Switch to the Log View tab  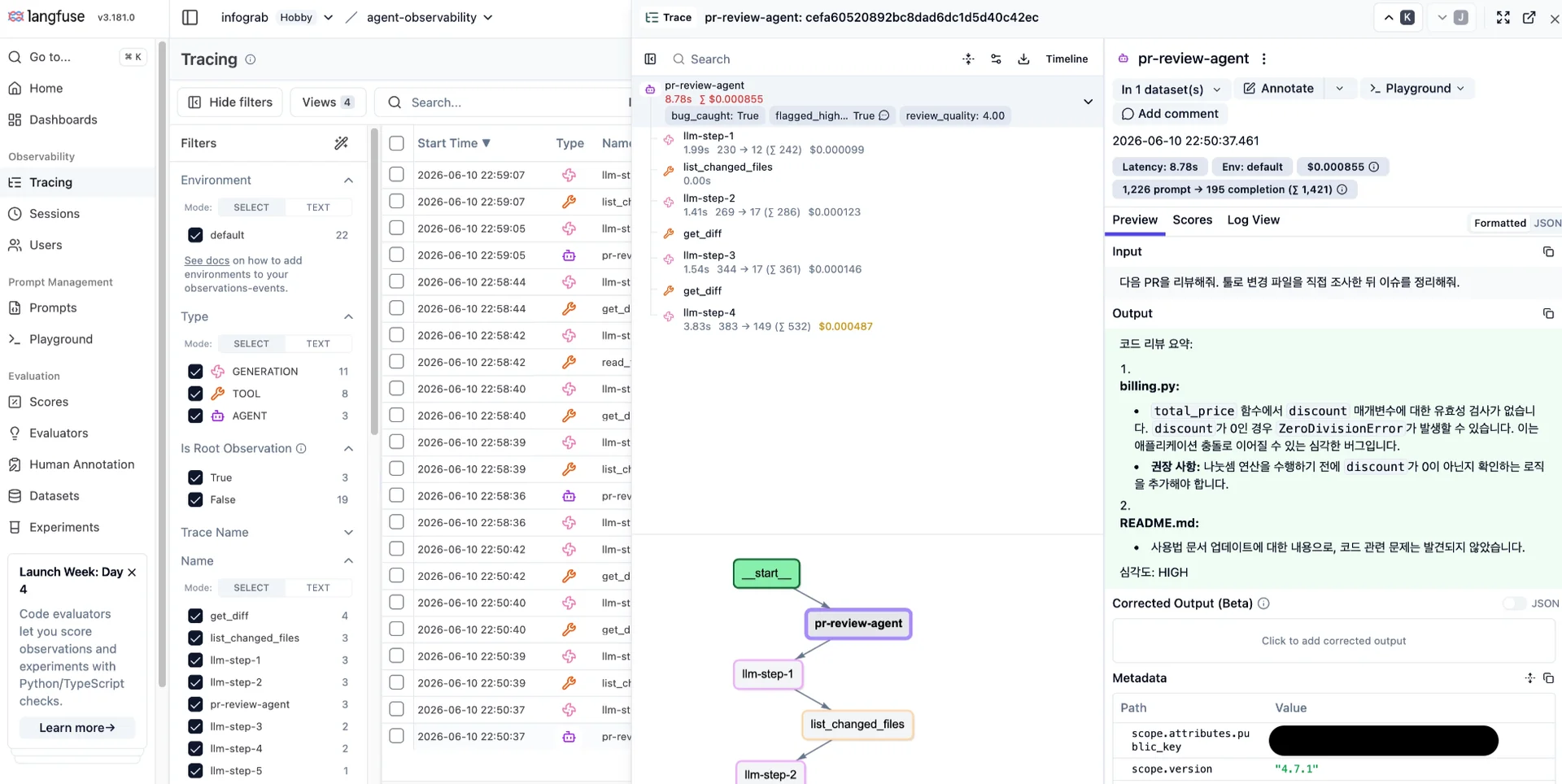click(x=1253, y=220)
